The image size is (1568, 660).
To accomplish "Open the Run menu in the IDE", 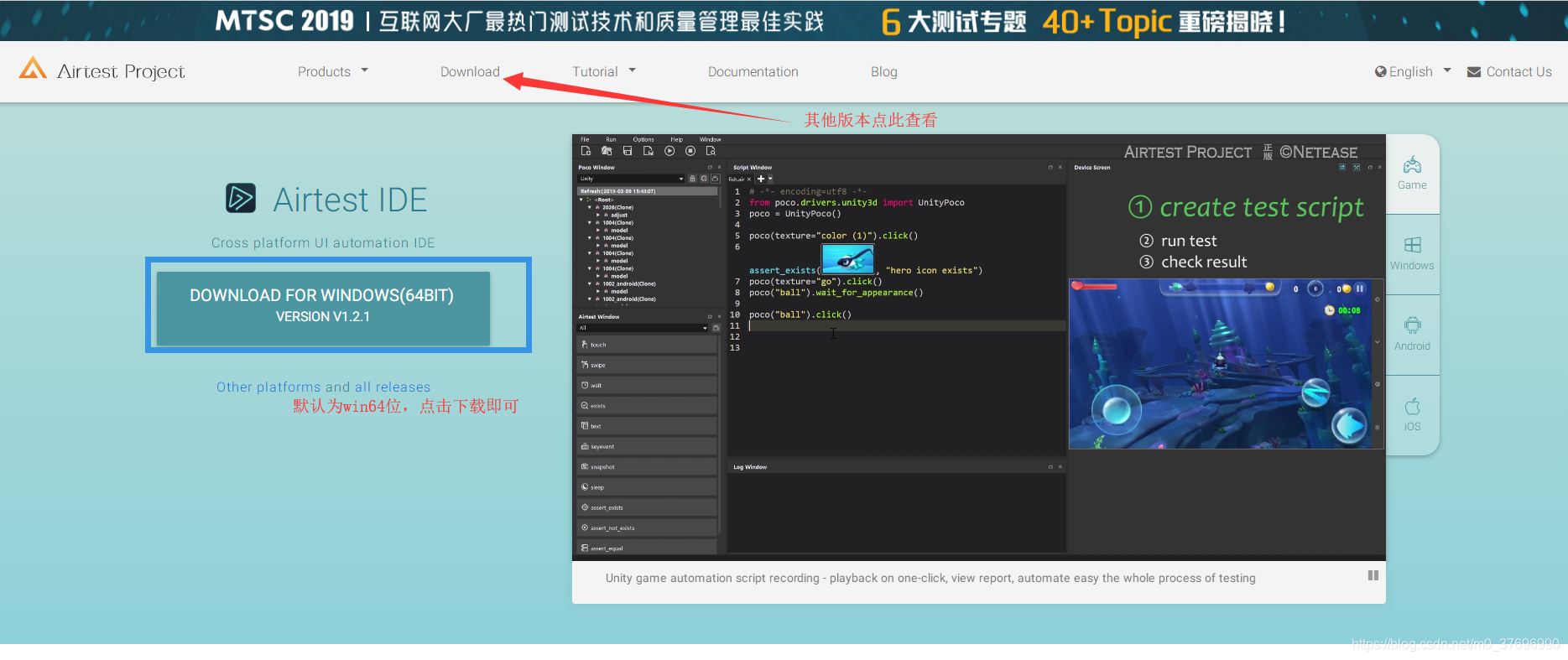I will click(611, 139).
